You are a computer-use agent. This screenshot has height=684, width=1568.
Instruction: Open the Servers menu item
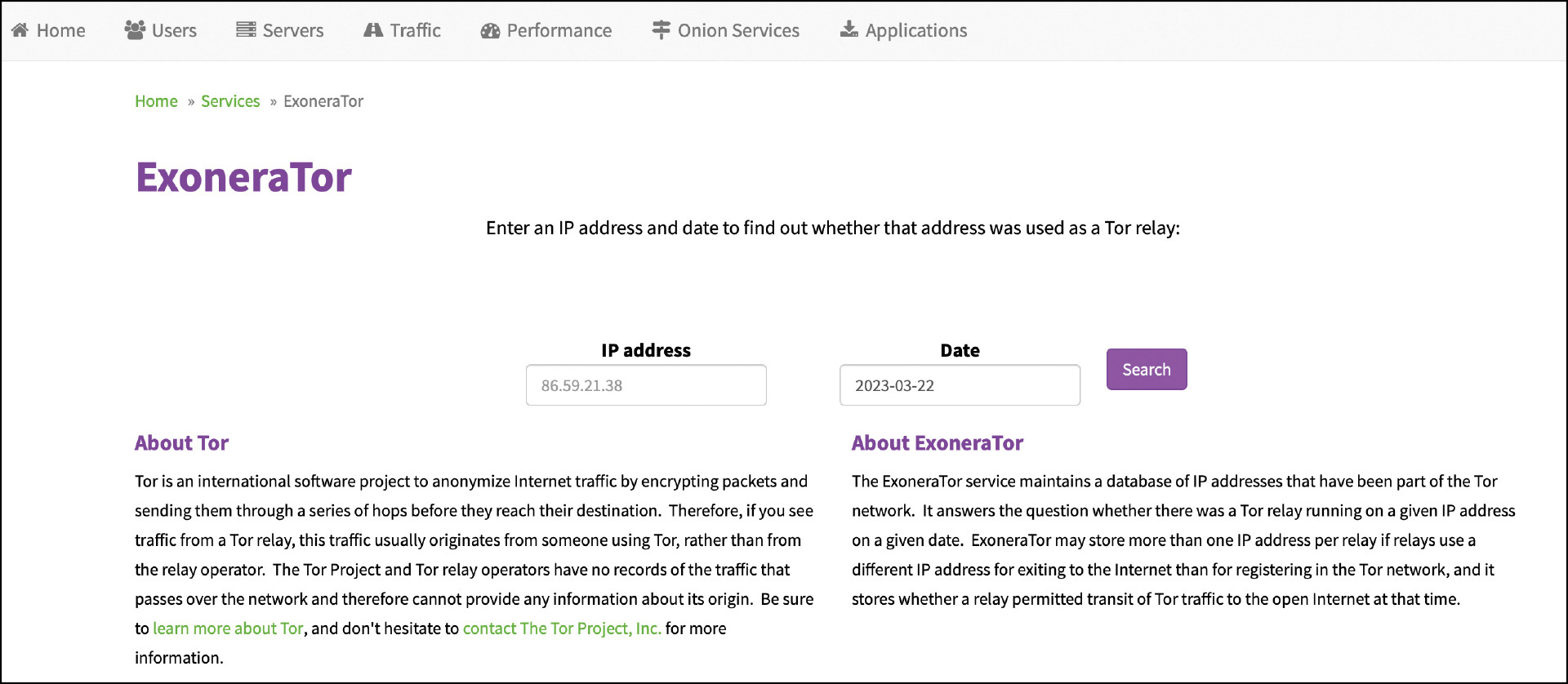pos(292,31)
